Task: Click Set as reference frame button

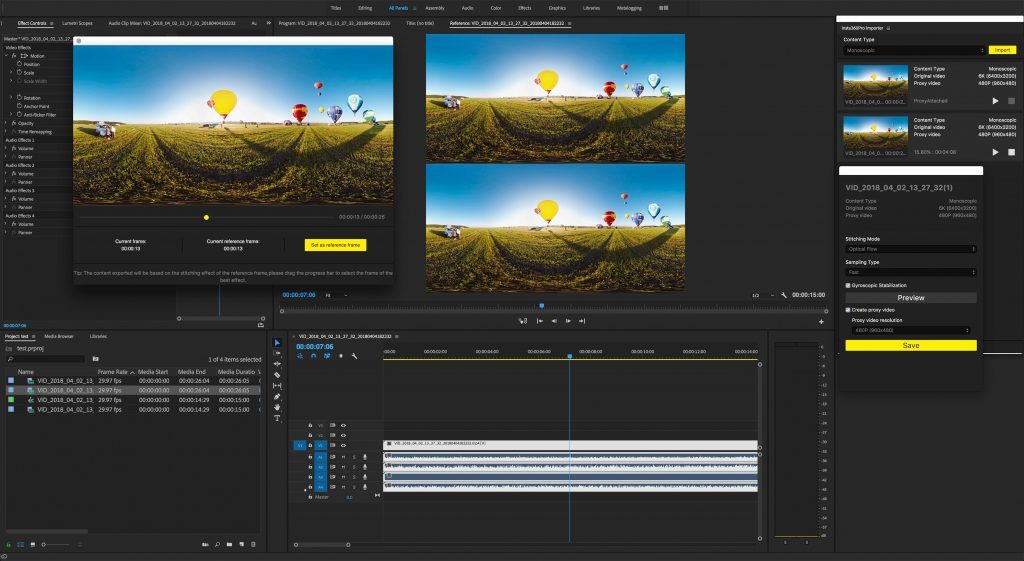Action: [336, 245]
